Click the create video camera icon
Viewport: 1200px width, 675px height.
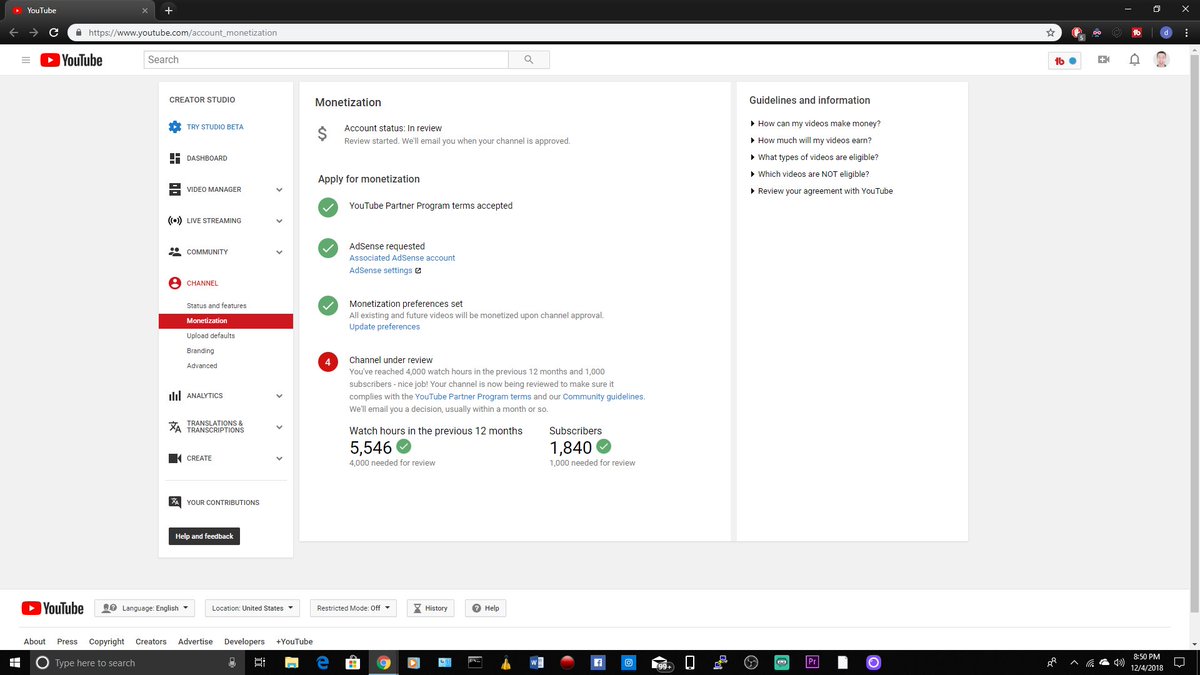(1104, 60)
